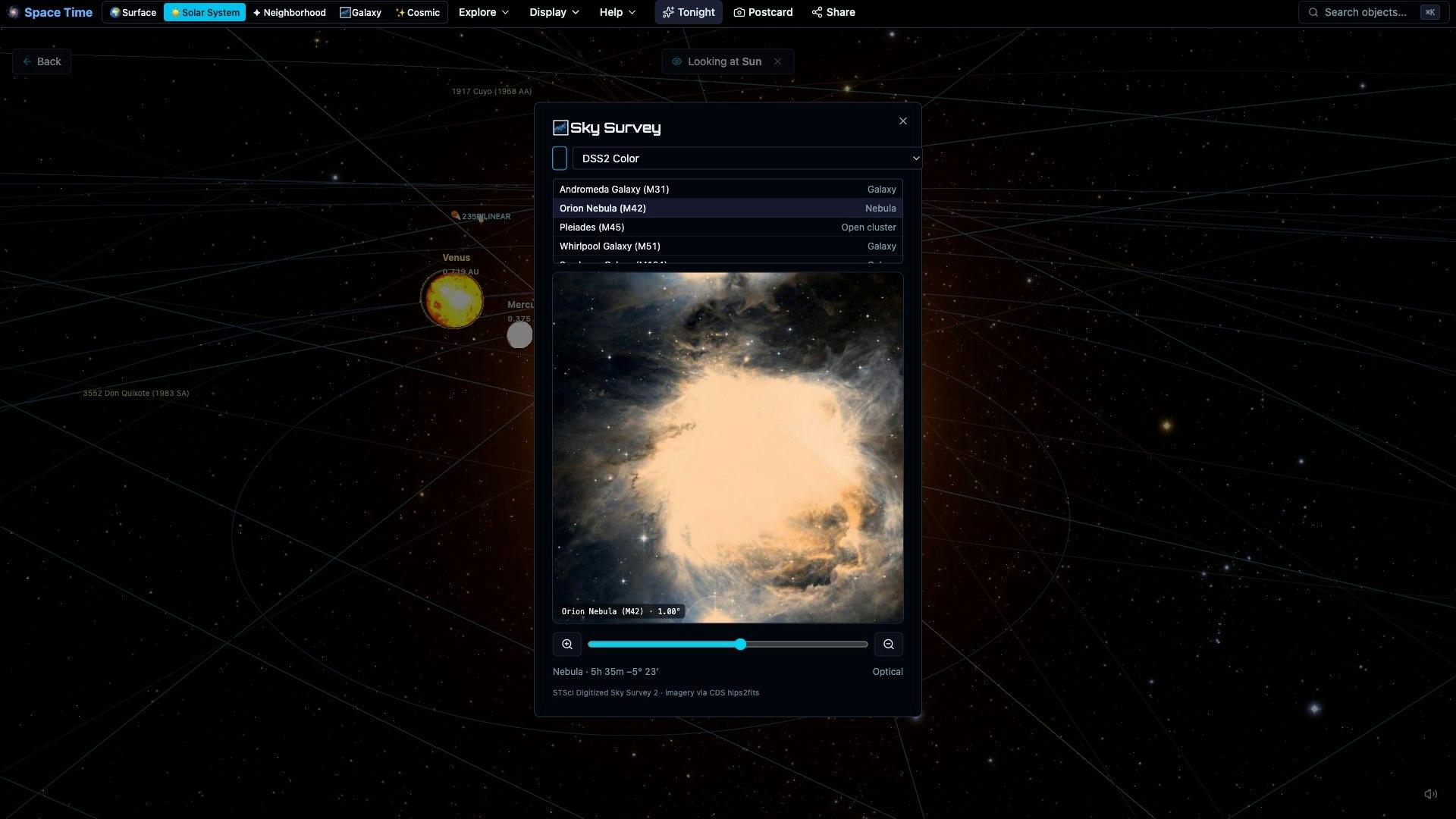Switch to the Surface view tab
This screenshot has height=819, width=1456.
pos(133,12)
